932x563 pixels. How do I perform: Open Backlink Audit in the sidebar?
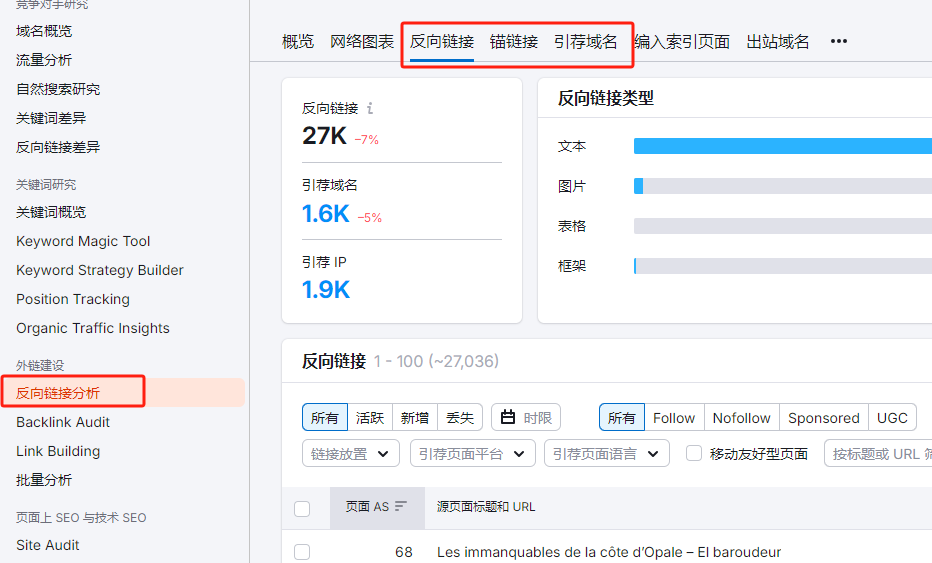(x=63, y=422)
